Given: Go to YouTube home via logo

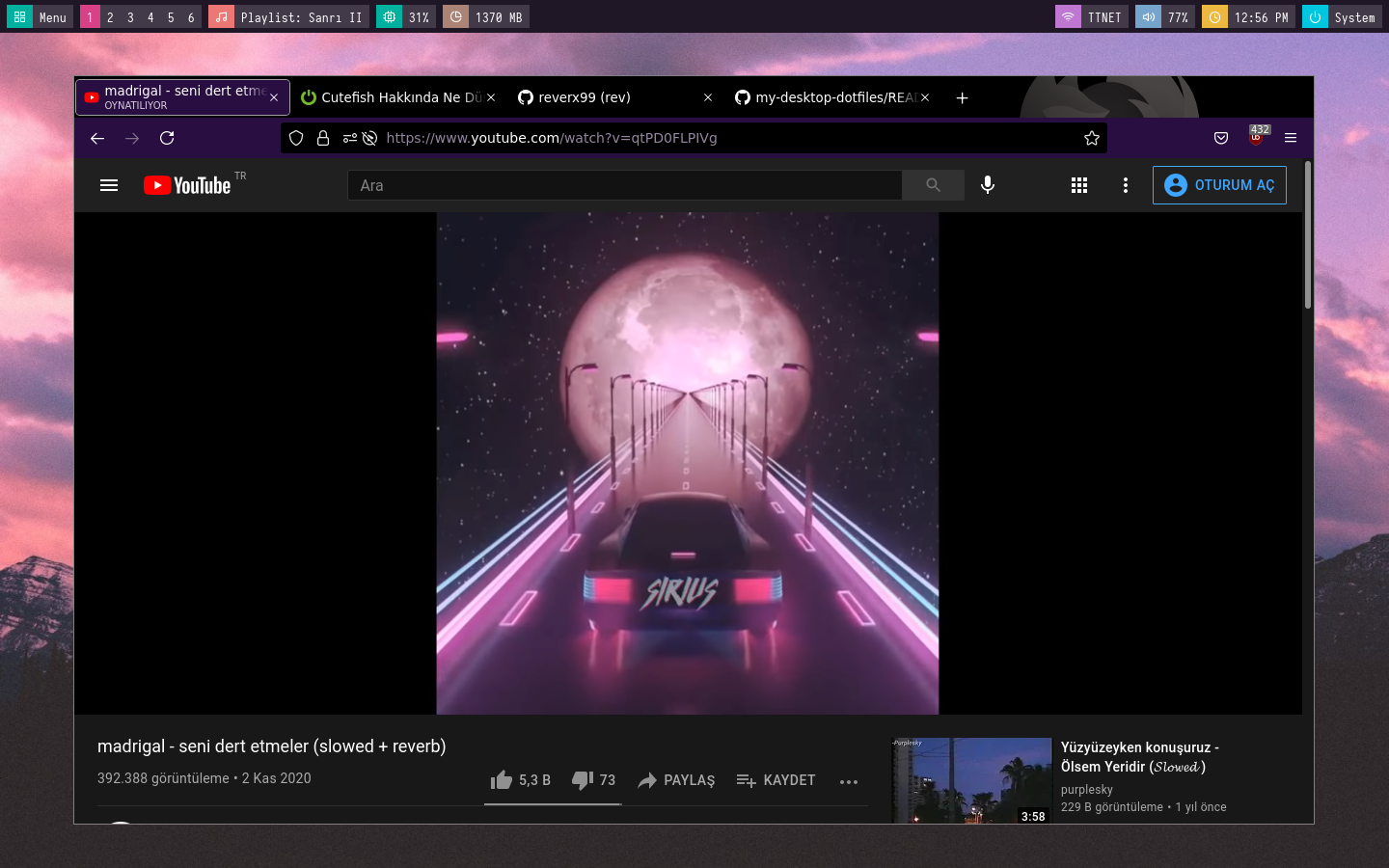Looking at the screenshot, I should (187, 185).
